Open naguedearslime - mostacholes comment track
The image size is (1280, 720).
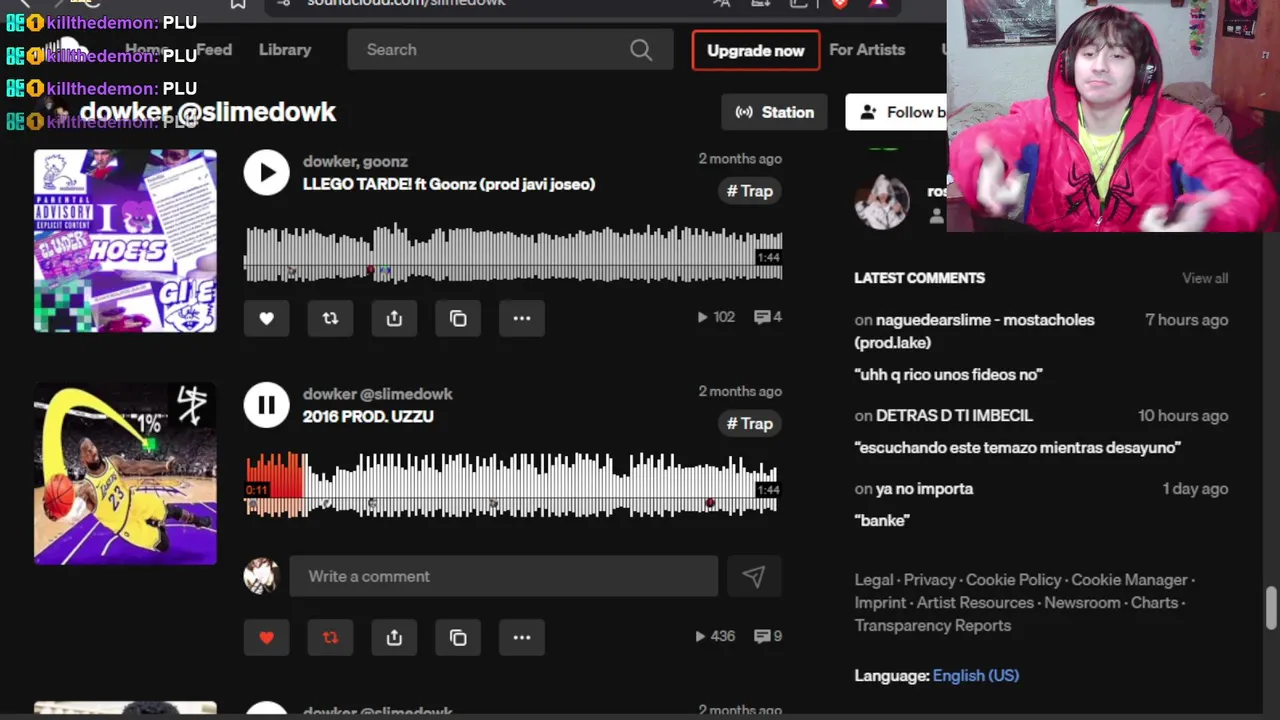point(975,331)
